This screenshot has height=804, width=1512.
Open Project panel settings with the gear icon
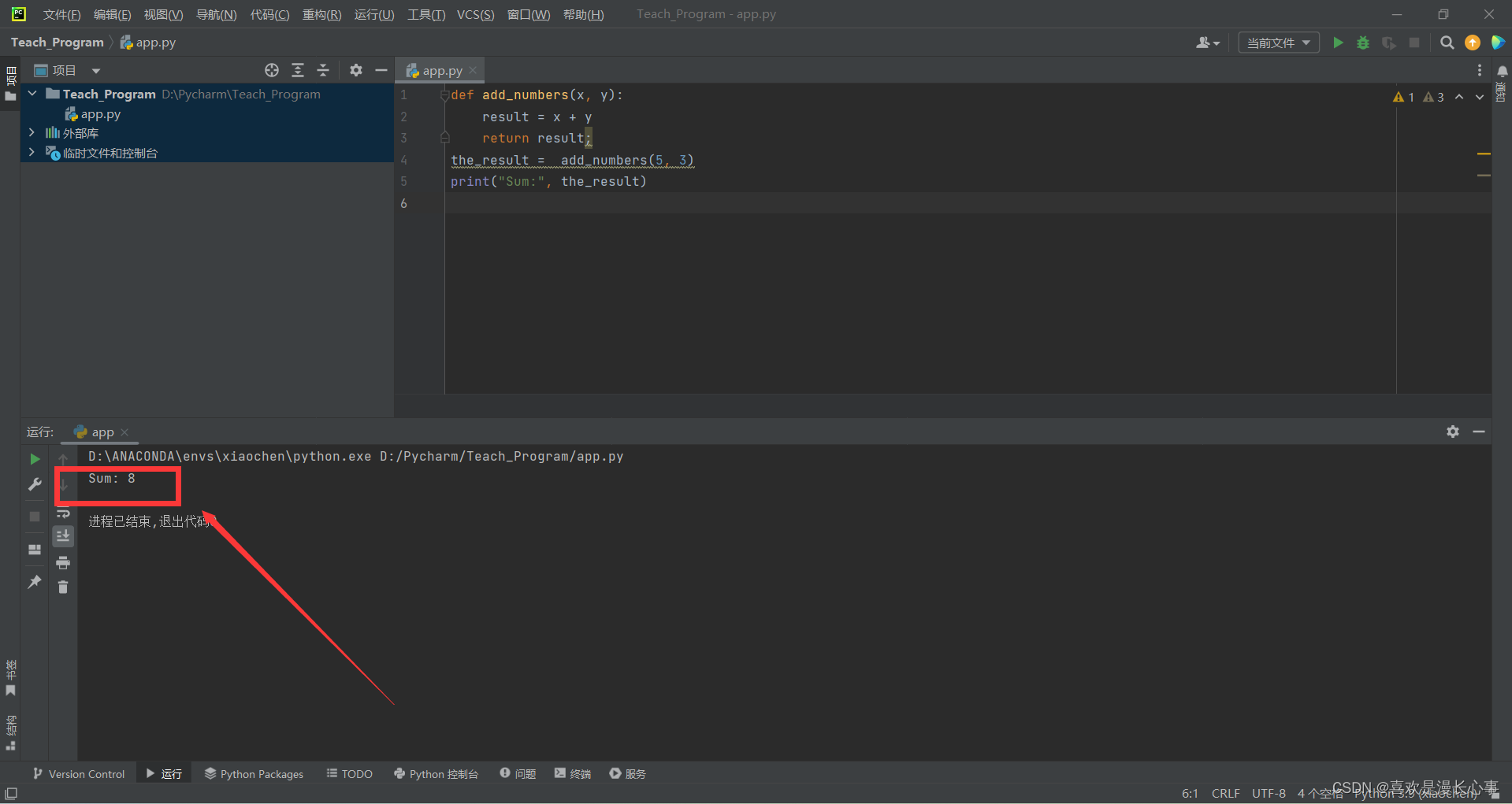point(356,70)
